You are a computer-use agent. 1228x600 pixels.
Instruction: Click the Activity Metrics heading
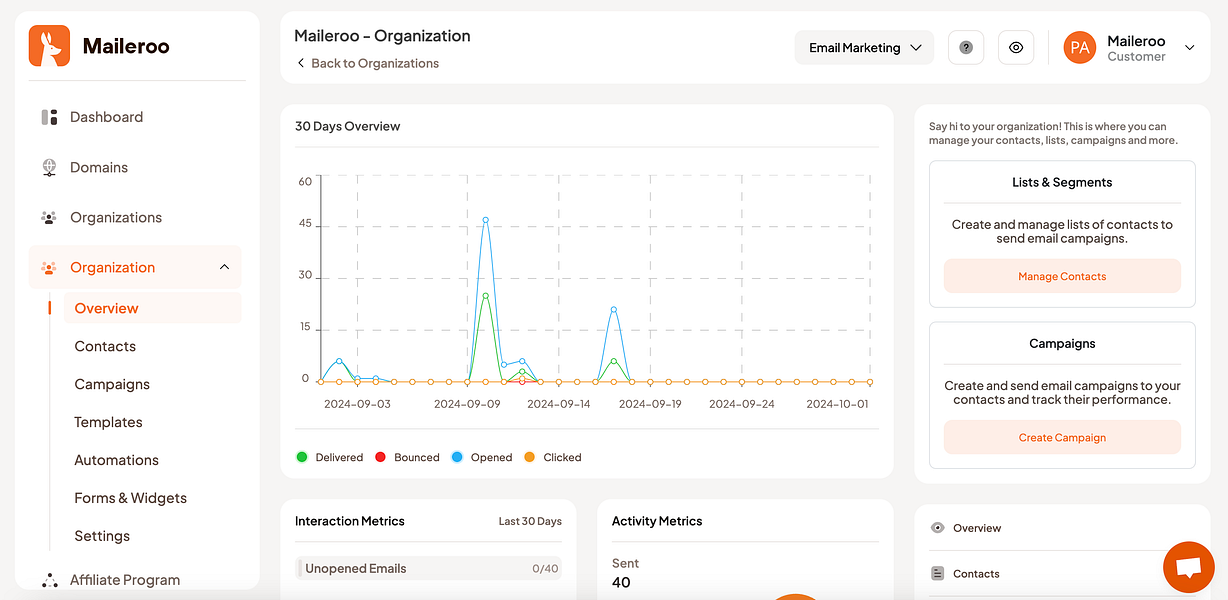pos(657,521)
